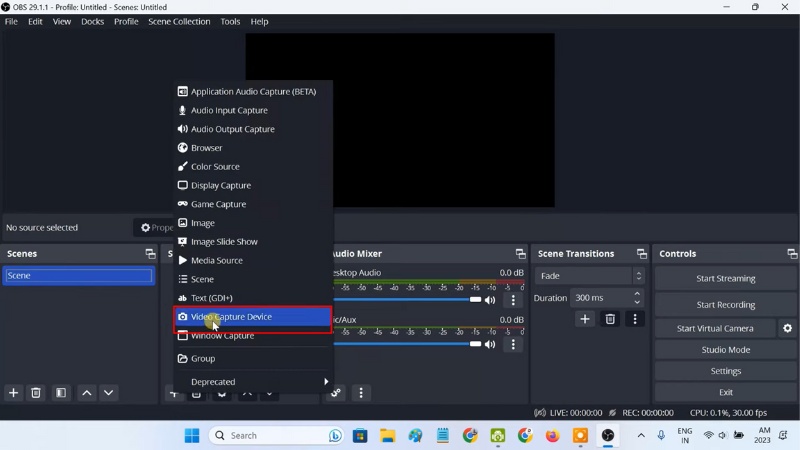Add Display Capture source
The image size is (800, 450).
point(253,186)
